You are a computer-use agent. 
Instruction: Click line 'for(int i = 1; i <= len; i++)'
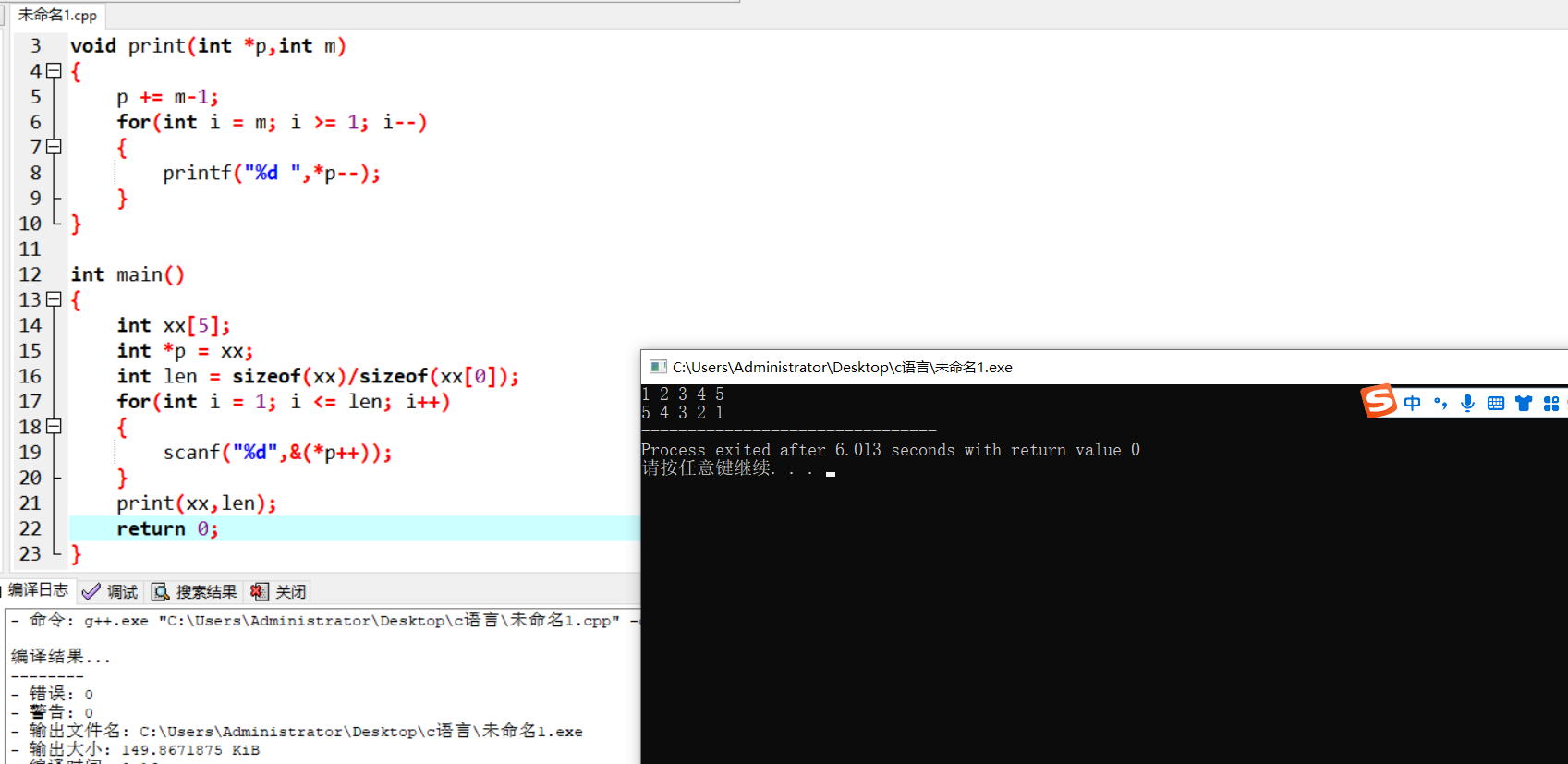(x=283, y=401)
